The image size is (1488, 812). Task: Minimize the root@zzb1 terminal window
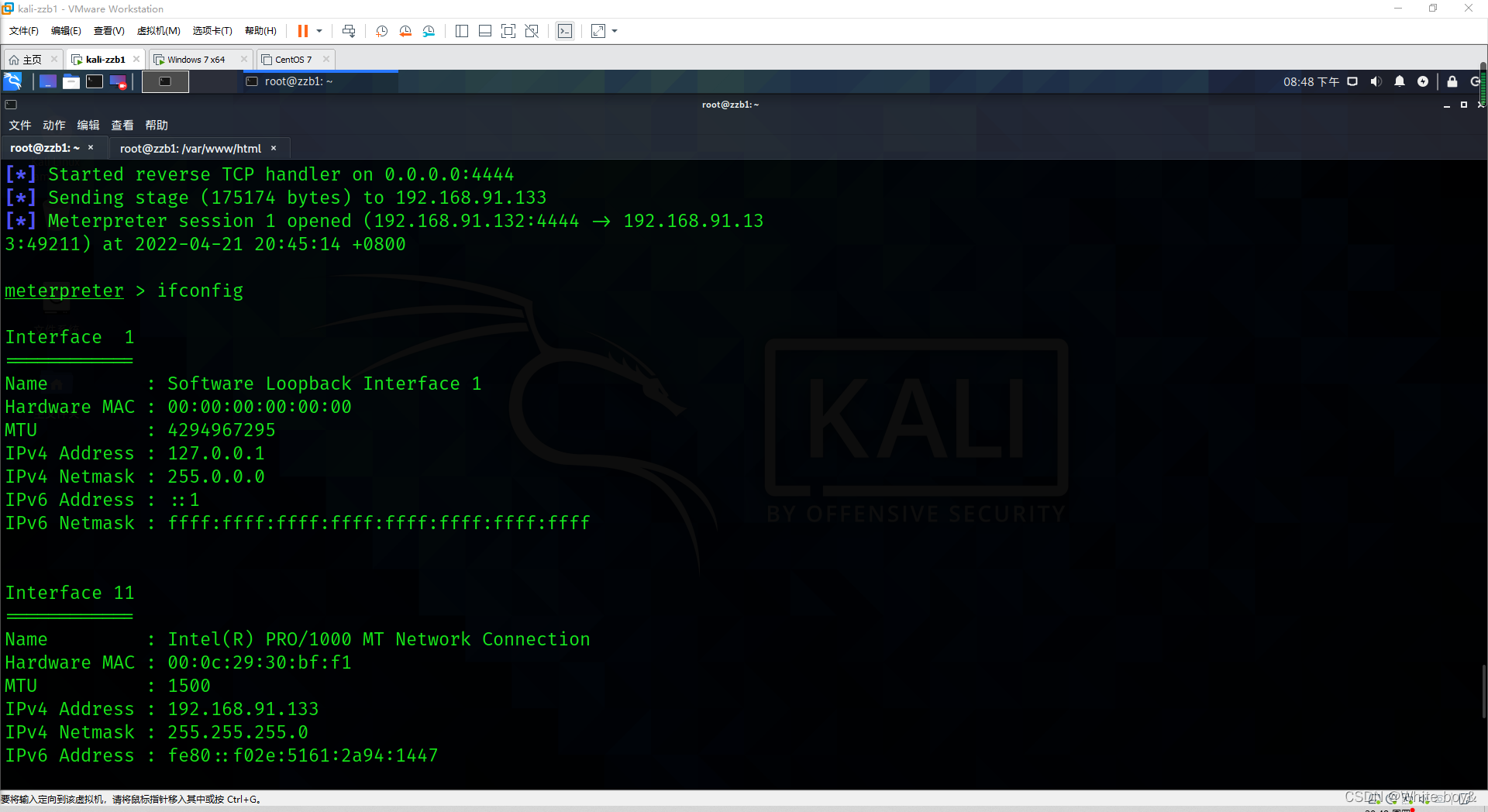click(x=1446, y=105)
